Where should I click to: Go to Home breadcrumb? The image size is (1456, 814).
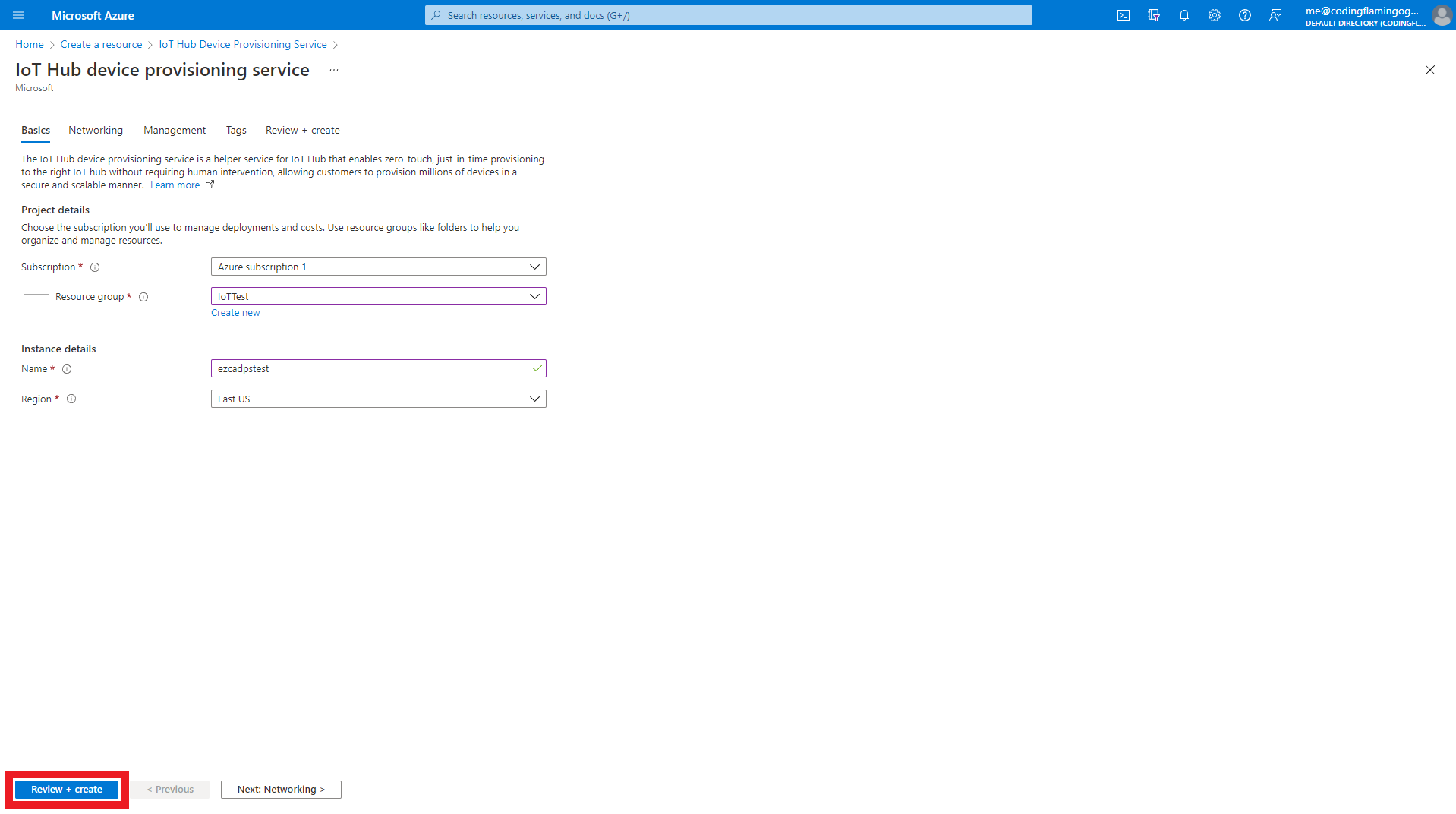point(30,45)
